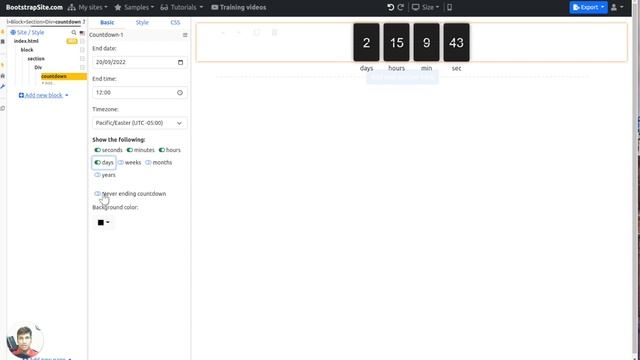Click the presenter webcam thumbnail

(24, 341)
